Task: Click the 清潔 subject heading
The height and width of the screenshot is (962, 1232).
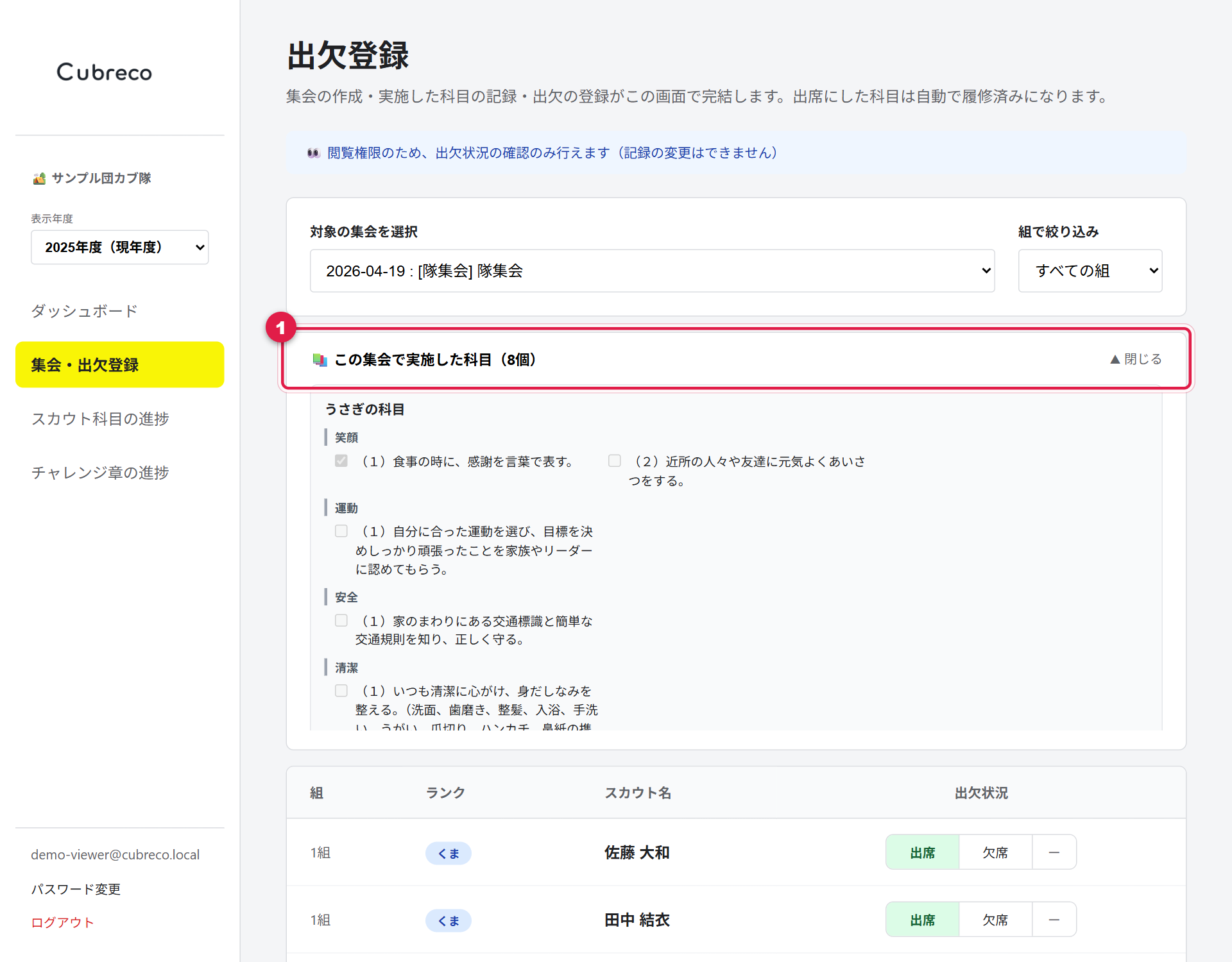Action: click(x=346, y=668)
